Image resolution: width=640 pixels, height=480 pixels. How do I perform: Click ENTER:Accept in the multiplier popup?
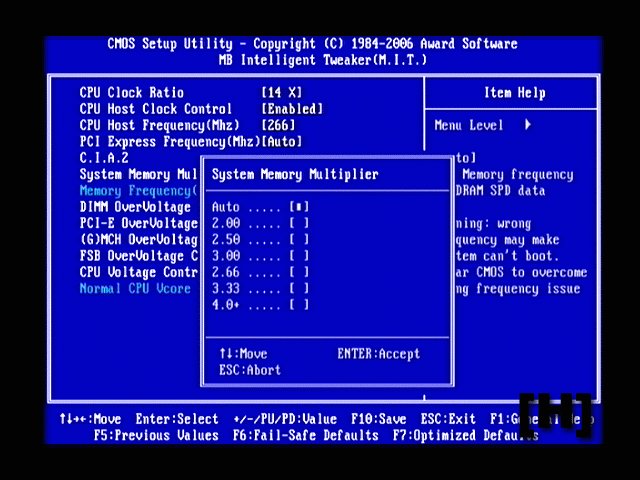(x=378, y=354)
